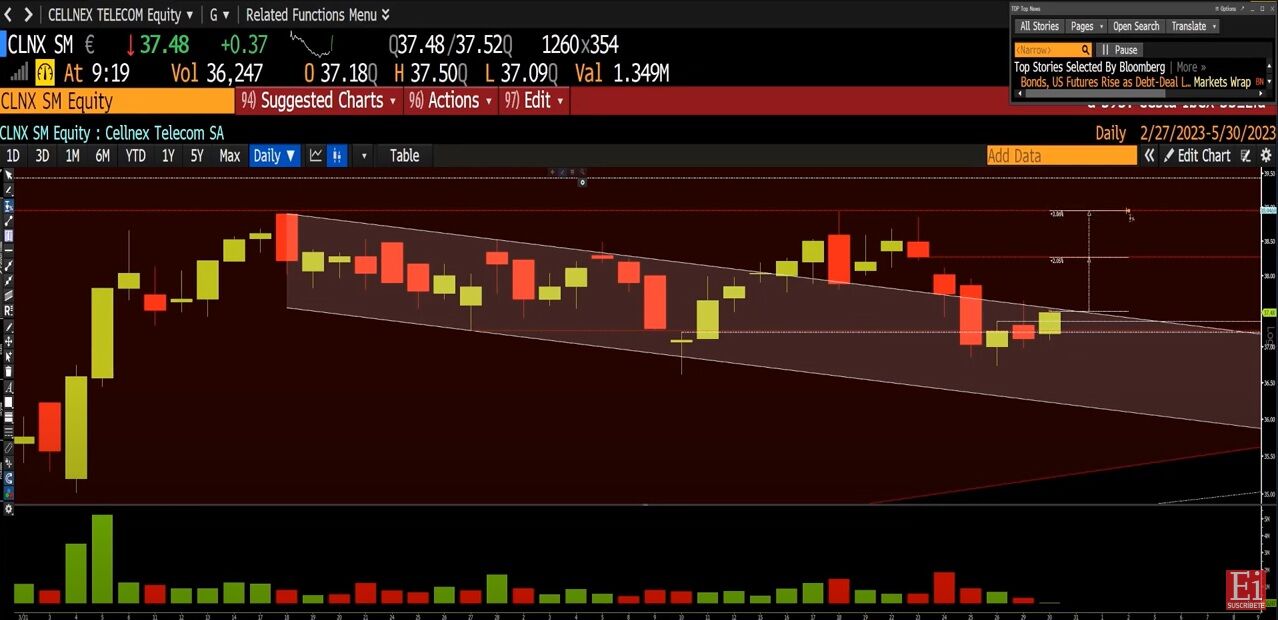The height and width of the screenshot is (620, 1278).
Task: Click the magnifier in the Narrow search box
Action: pyautogui.click(x=1085, y=50)
